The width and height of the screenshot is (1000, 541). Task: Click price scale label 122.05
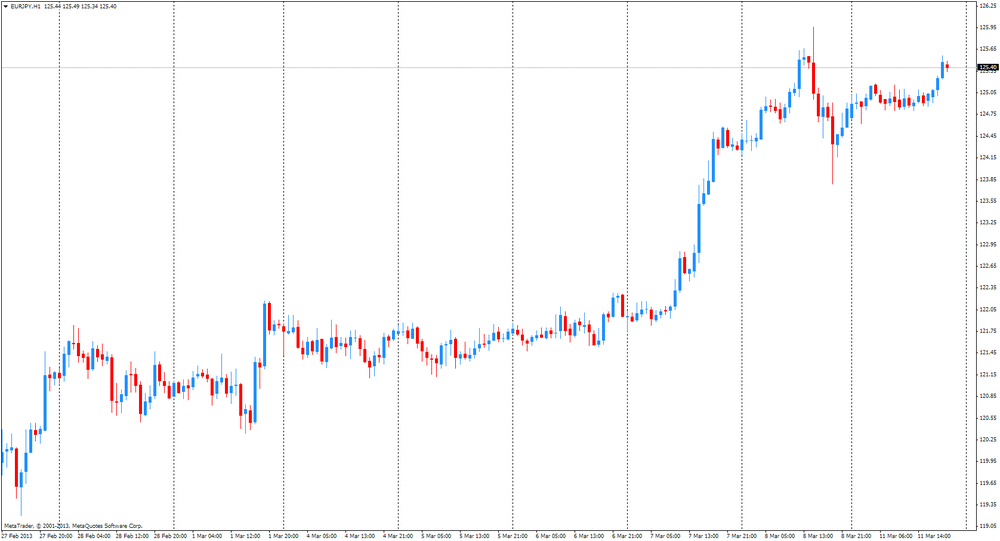988,309
